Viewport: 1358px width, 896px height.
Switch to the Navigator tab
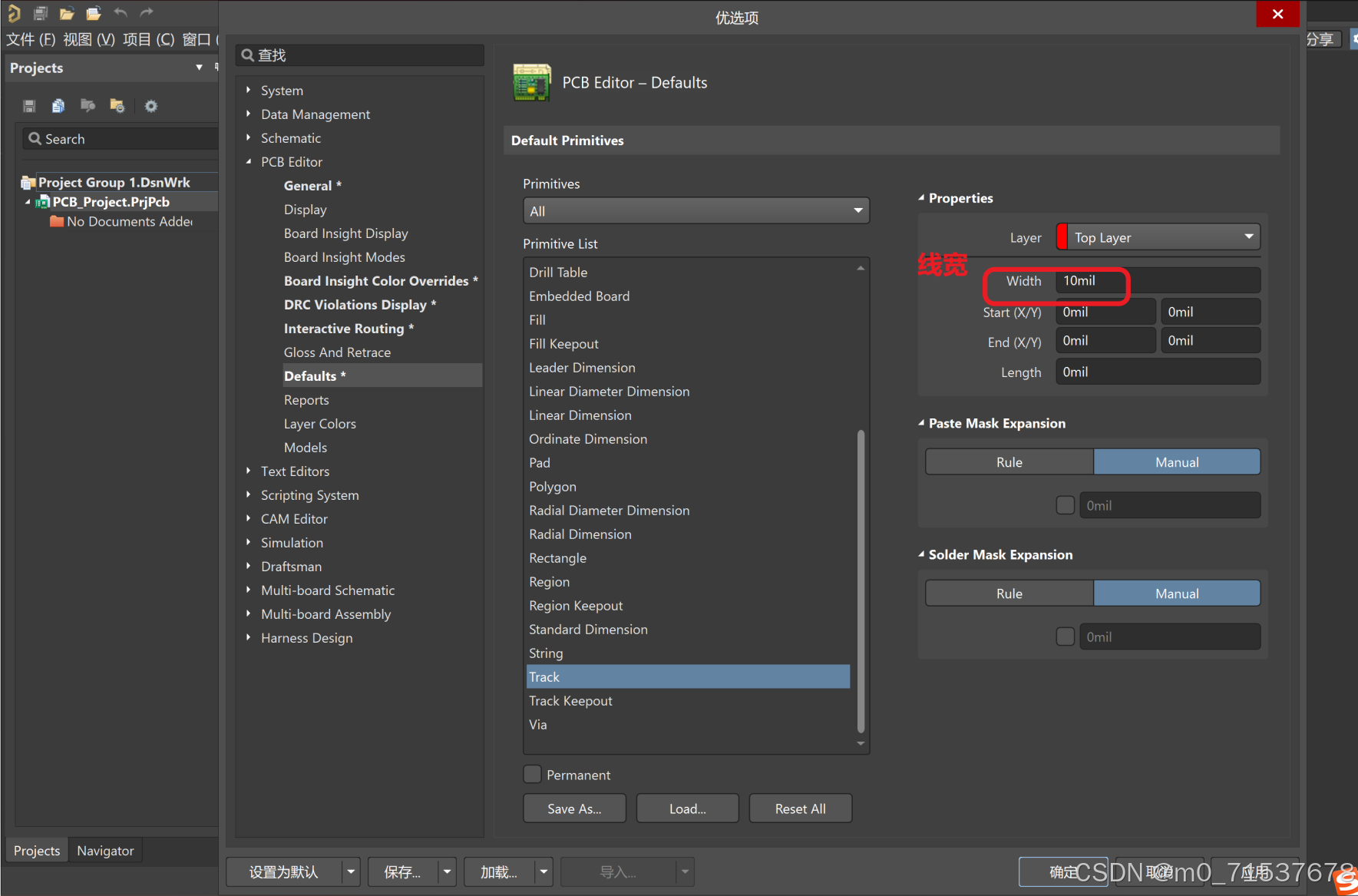tap(105, 850)
